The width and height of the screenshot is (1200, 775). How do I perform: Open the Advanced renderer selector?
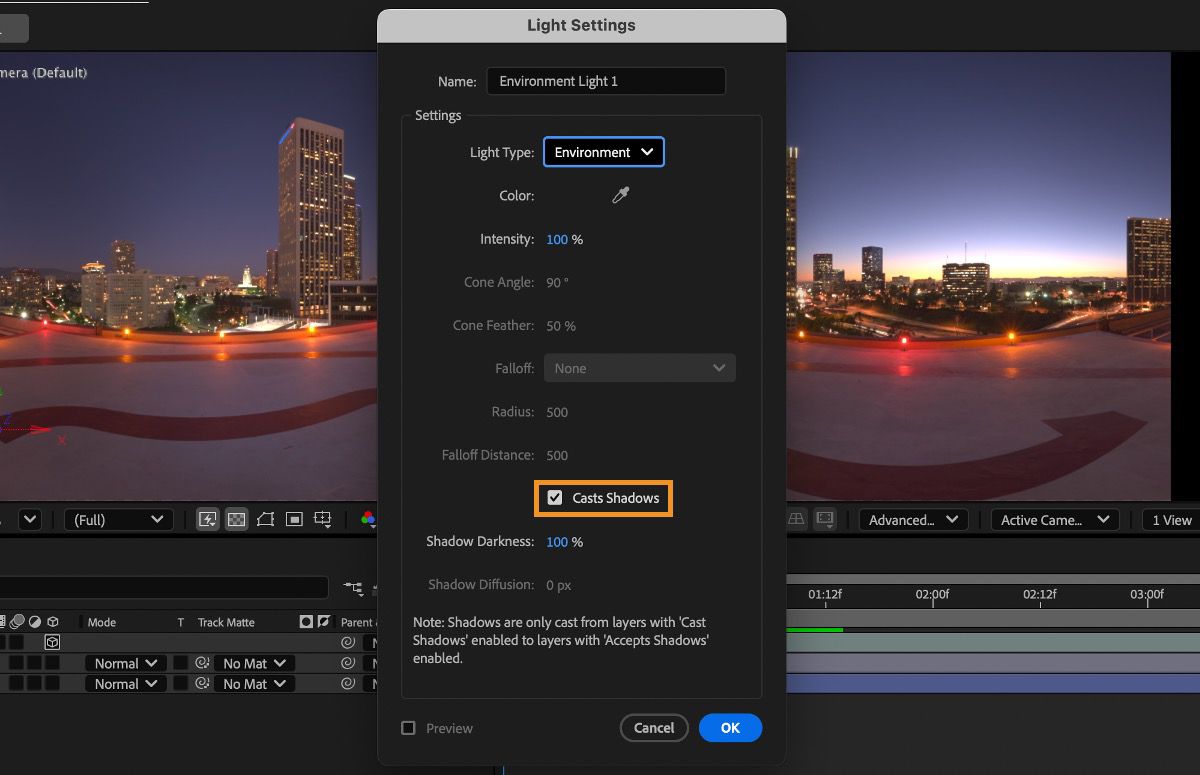point(912,519)
